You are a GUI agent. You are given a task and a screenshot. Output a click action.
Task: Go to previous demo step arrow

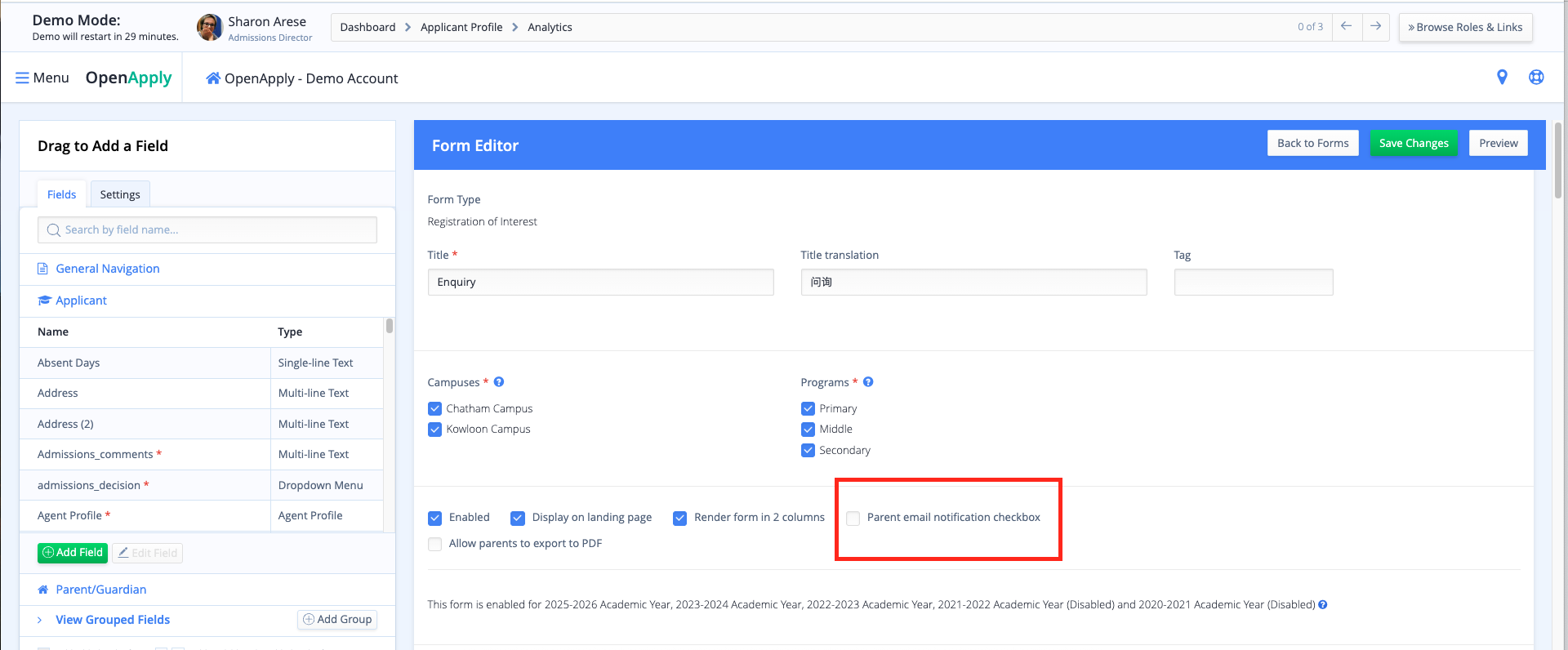pos(1346,27)
